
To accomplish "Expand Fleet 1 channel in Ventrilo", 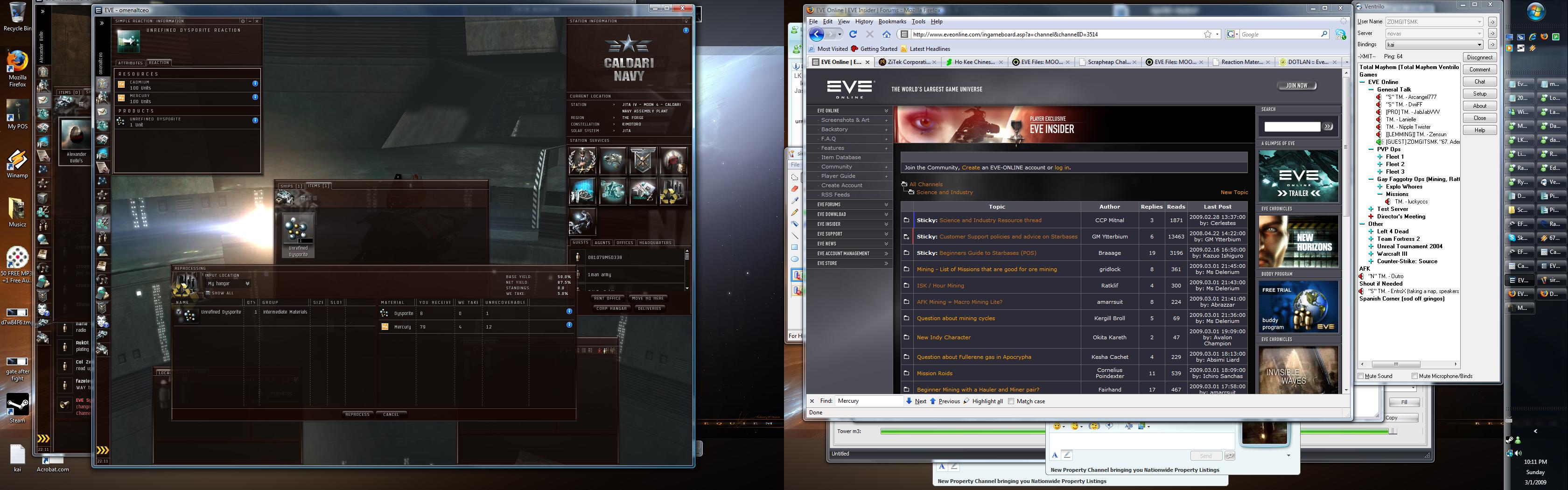I will click(1380, 157).
